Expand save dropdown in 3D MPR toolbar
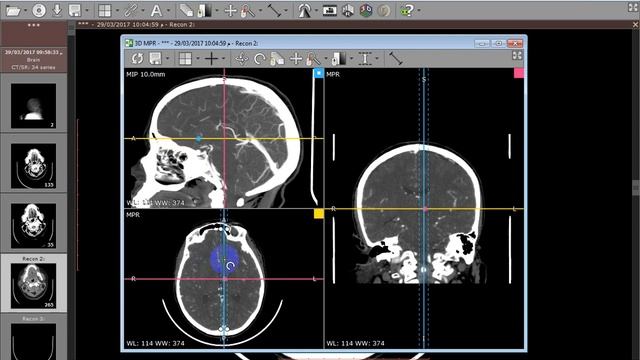 click(x=167, y=59)
